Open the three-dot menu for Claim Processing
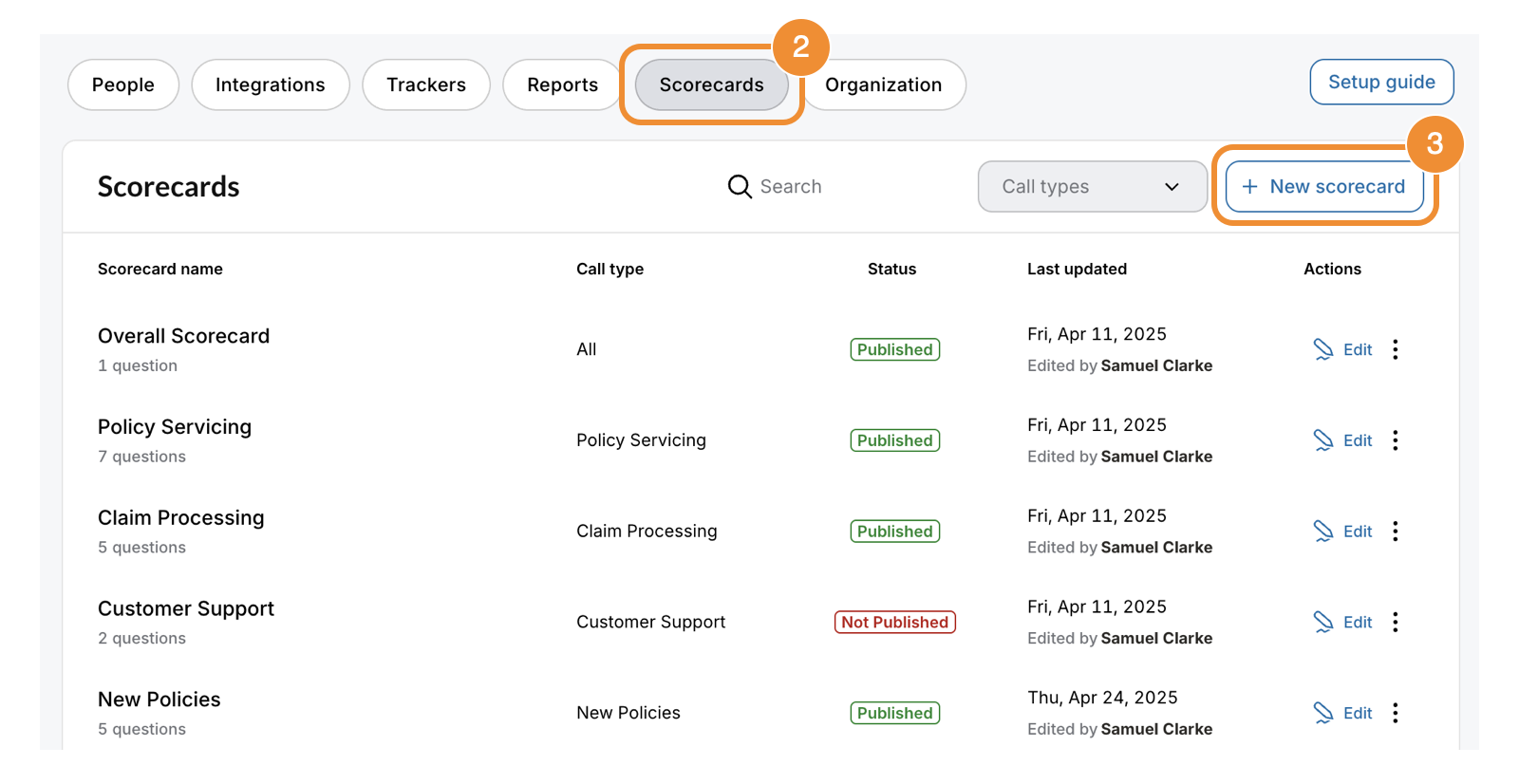 click(x=1396, y=532)
